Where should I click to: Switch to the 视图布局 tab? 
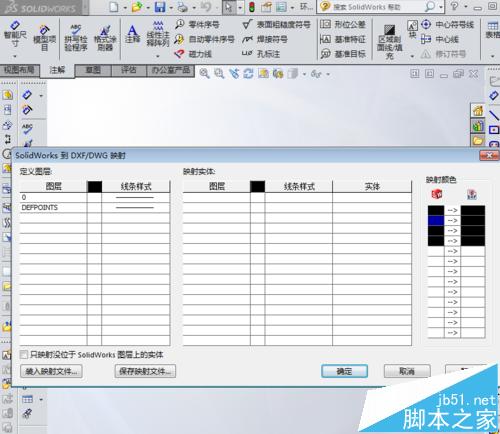point(19,70)
